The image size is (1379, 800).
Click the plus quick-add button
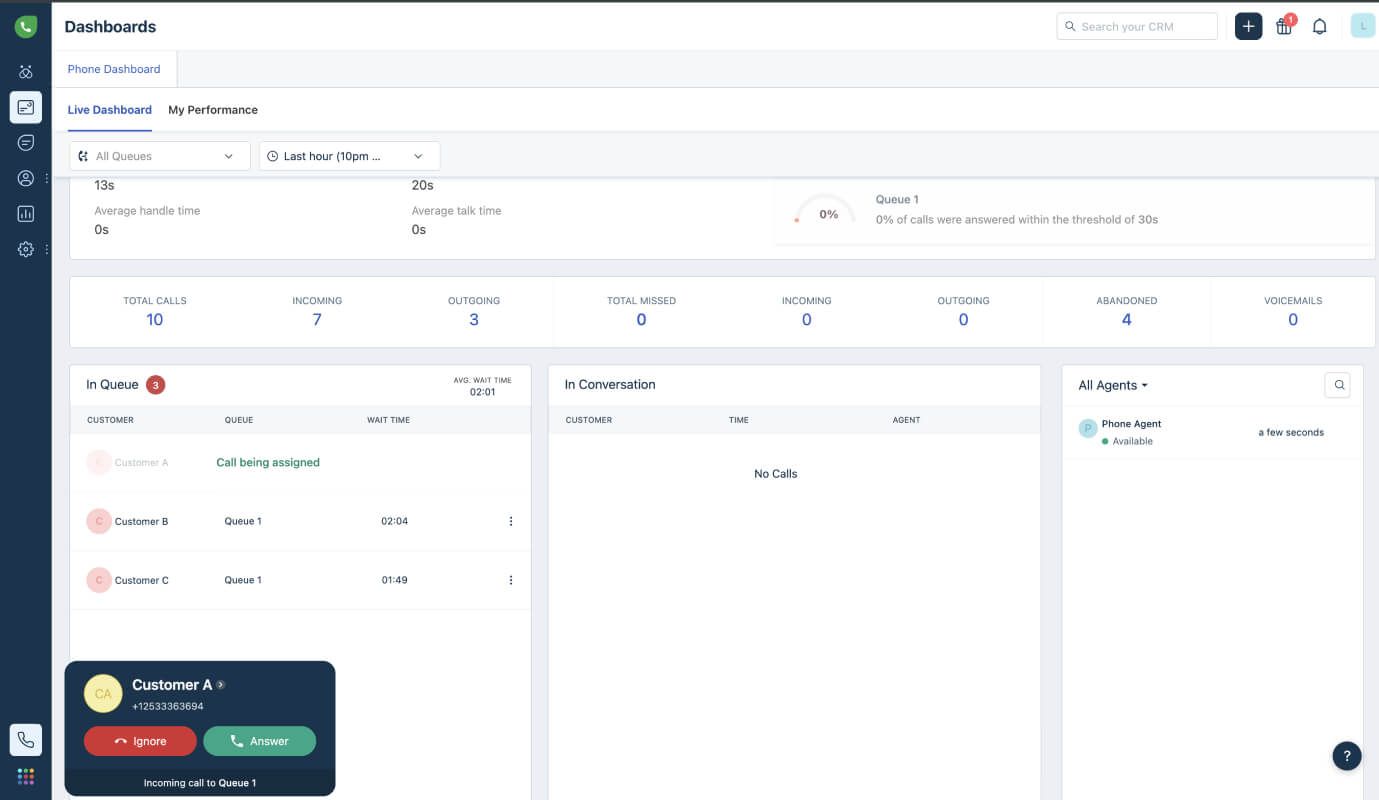tap(1248, 26)
